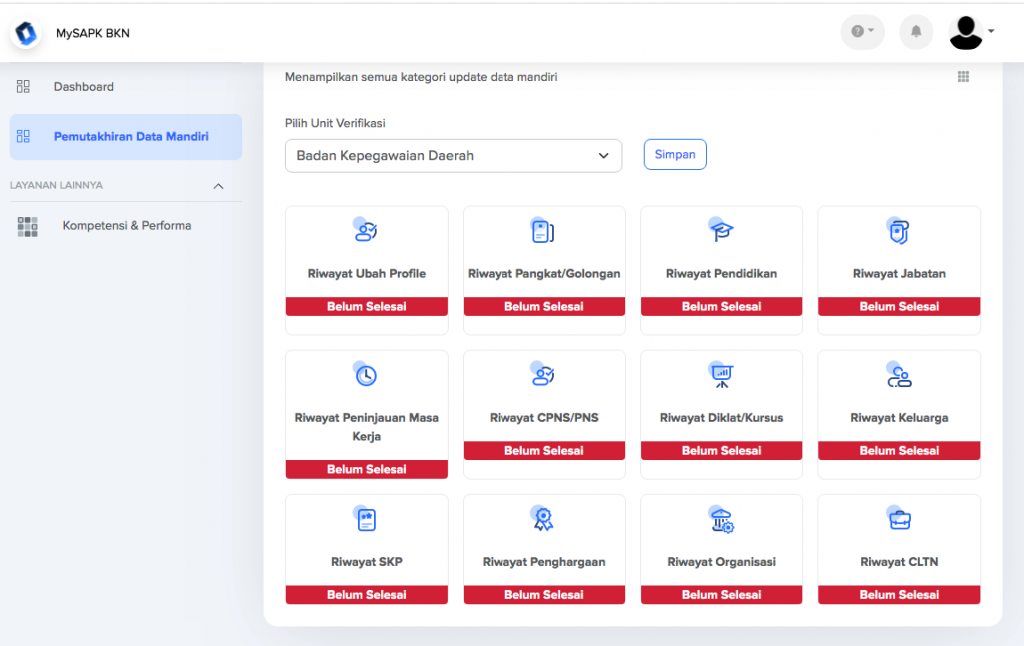Click the Riwayat Keluarga family icon

[899, 375]
